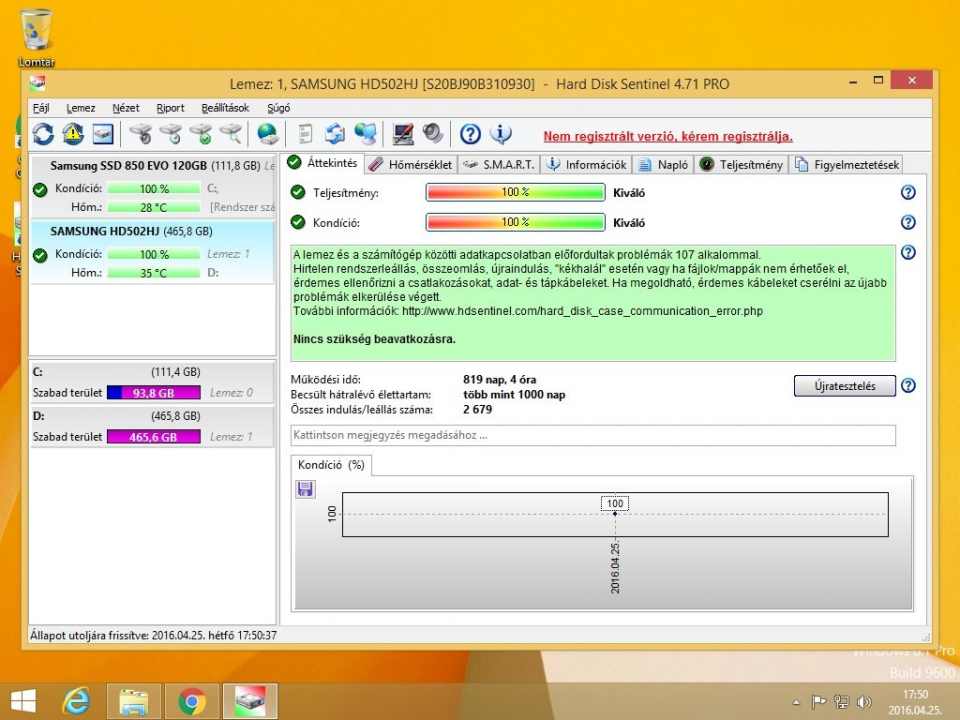
Task: Click the disk window toolbar icon
Action: click(x=103, y=133)
